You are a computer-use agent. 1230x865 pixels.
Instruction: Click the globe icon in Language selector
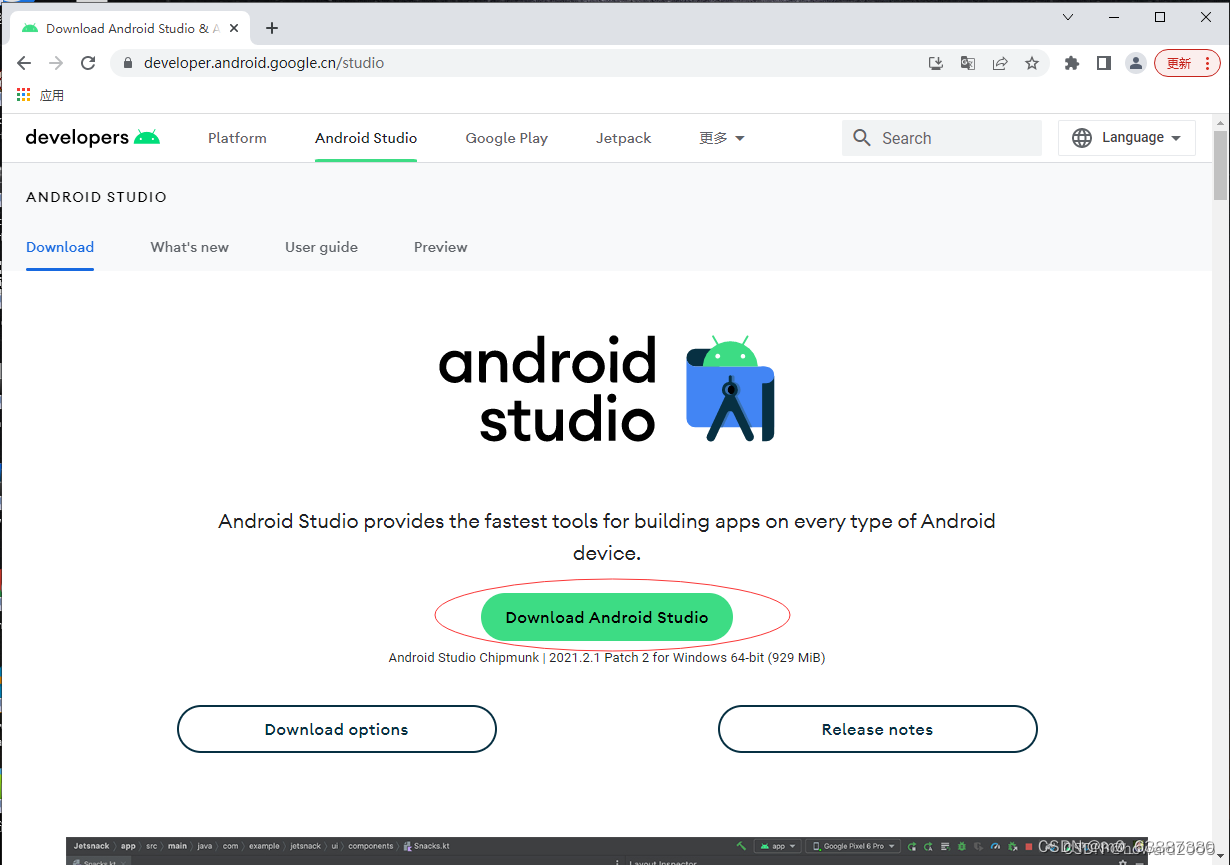coord(1082,138)
